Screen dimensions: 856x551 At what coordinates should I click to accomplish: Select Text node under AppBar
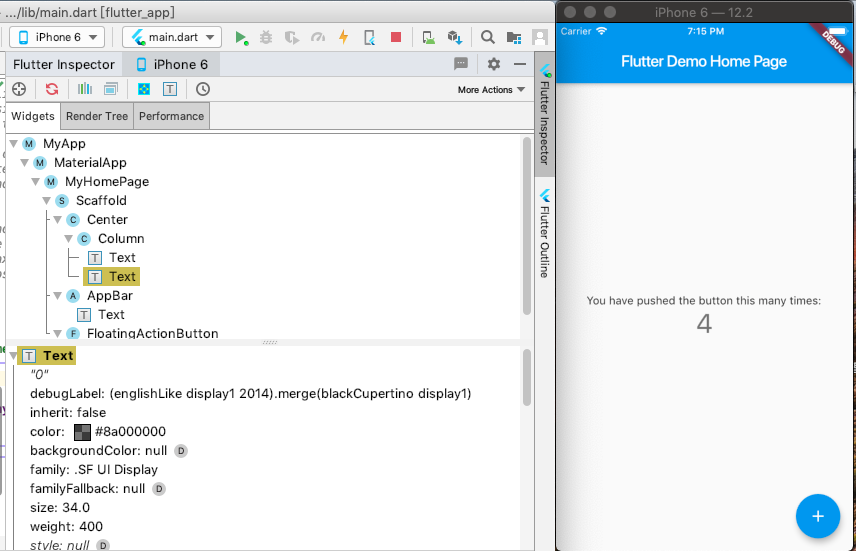pos(101,315)
